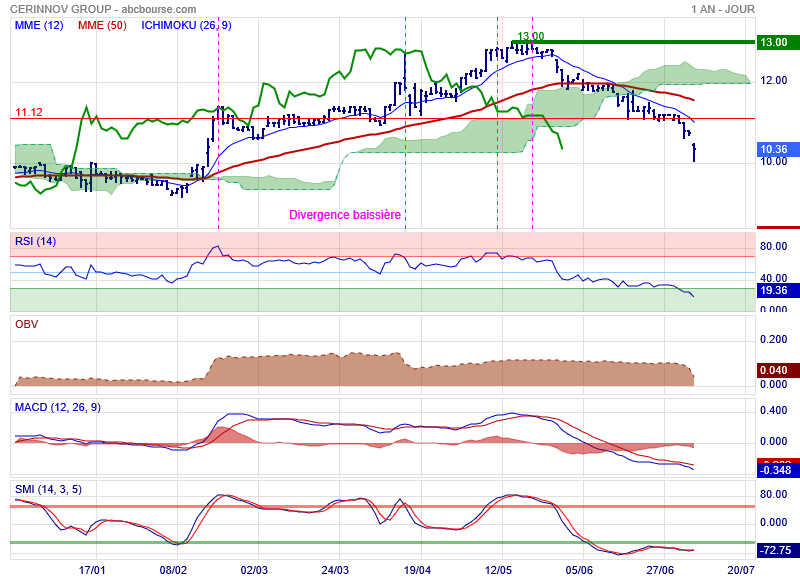Click the 05/06 date on the time axis
Viewport: 800px width, 580px height.
(579, 570)
